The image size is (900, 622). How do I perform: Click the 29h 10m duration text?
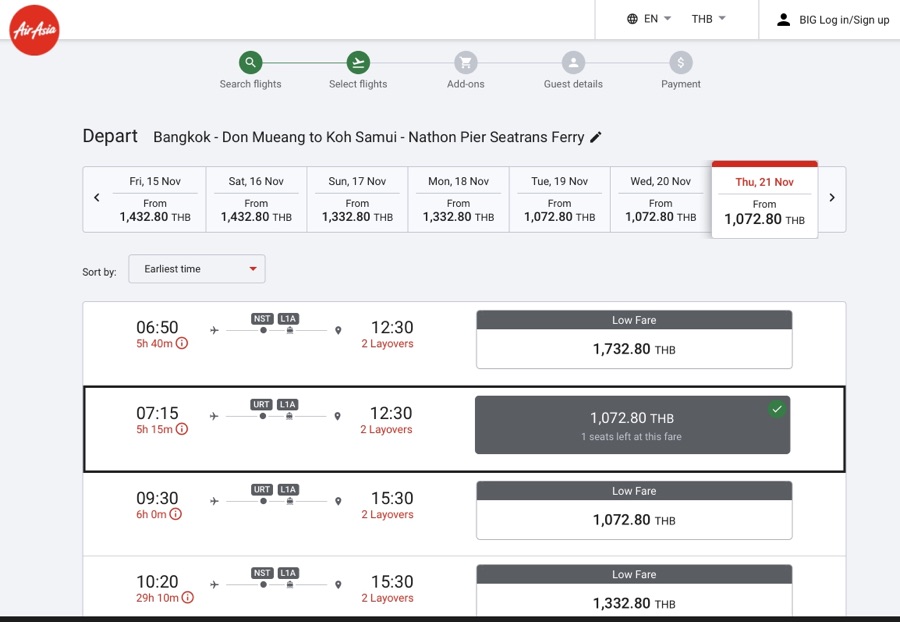157,598
